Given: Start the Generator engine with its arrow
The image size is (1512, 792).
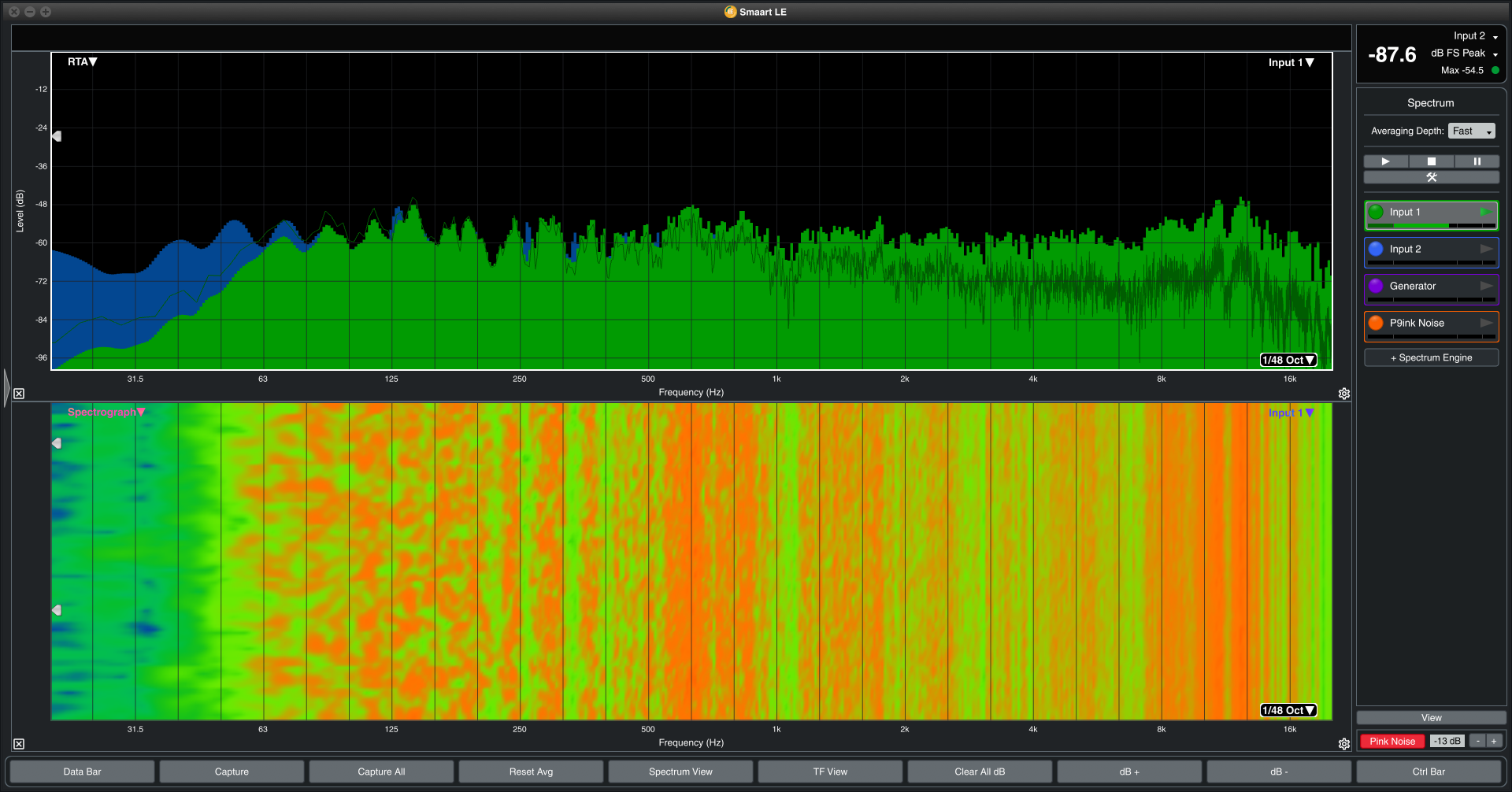Looking at the screenshot, I should tap(1486, 286).
